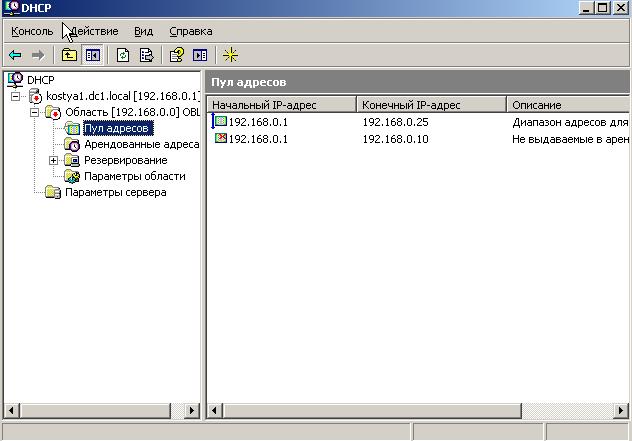This screenshot has width=632, height=441.
Task: Select Параметры области in the tree
Action: (x=135, y=177)
